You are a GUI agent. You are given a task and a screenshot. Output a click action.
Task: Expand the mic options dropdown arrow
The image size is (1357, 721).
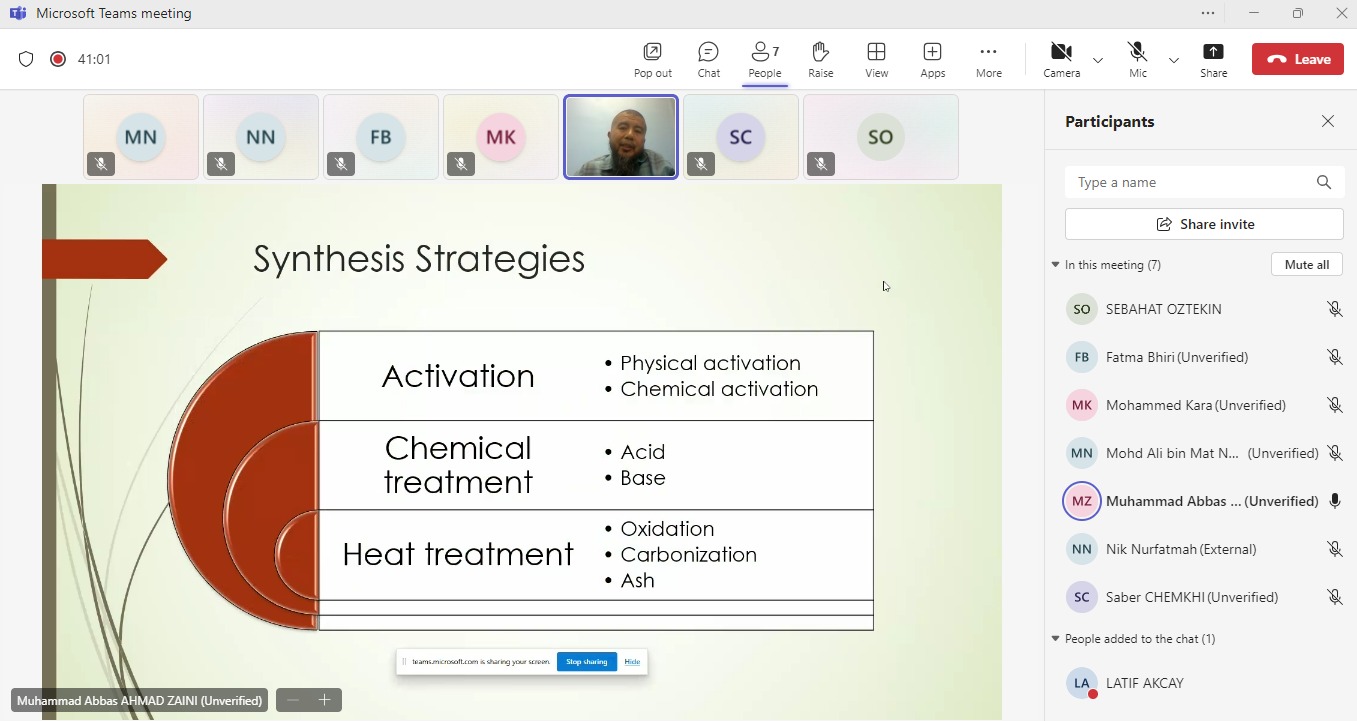click(1174, 61)
